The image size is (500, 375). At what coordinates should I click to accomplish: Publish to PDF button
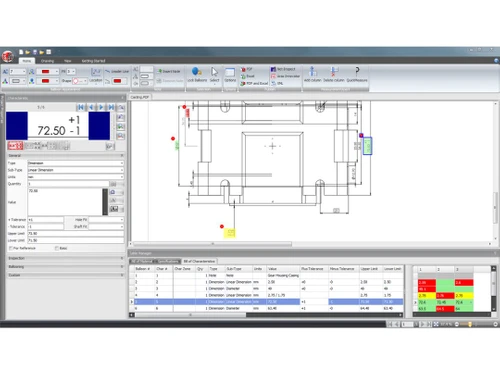(x=247, y=69)
